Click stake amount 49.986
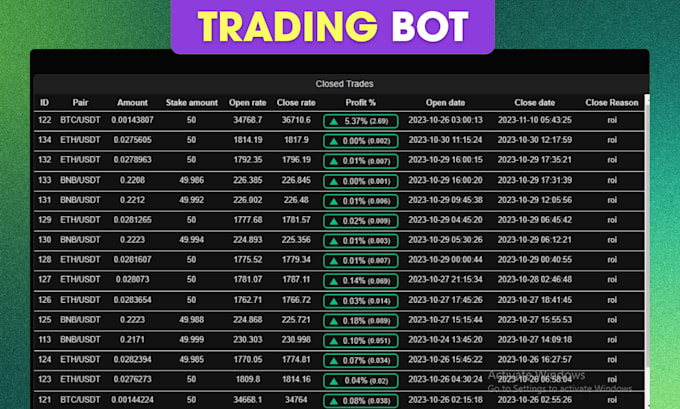The height and width of the screenshot is (409, 680). [x=191, y=180]
